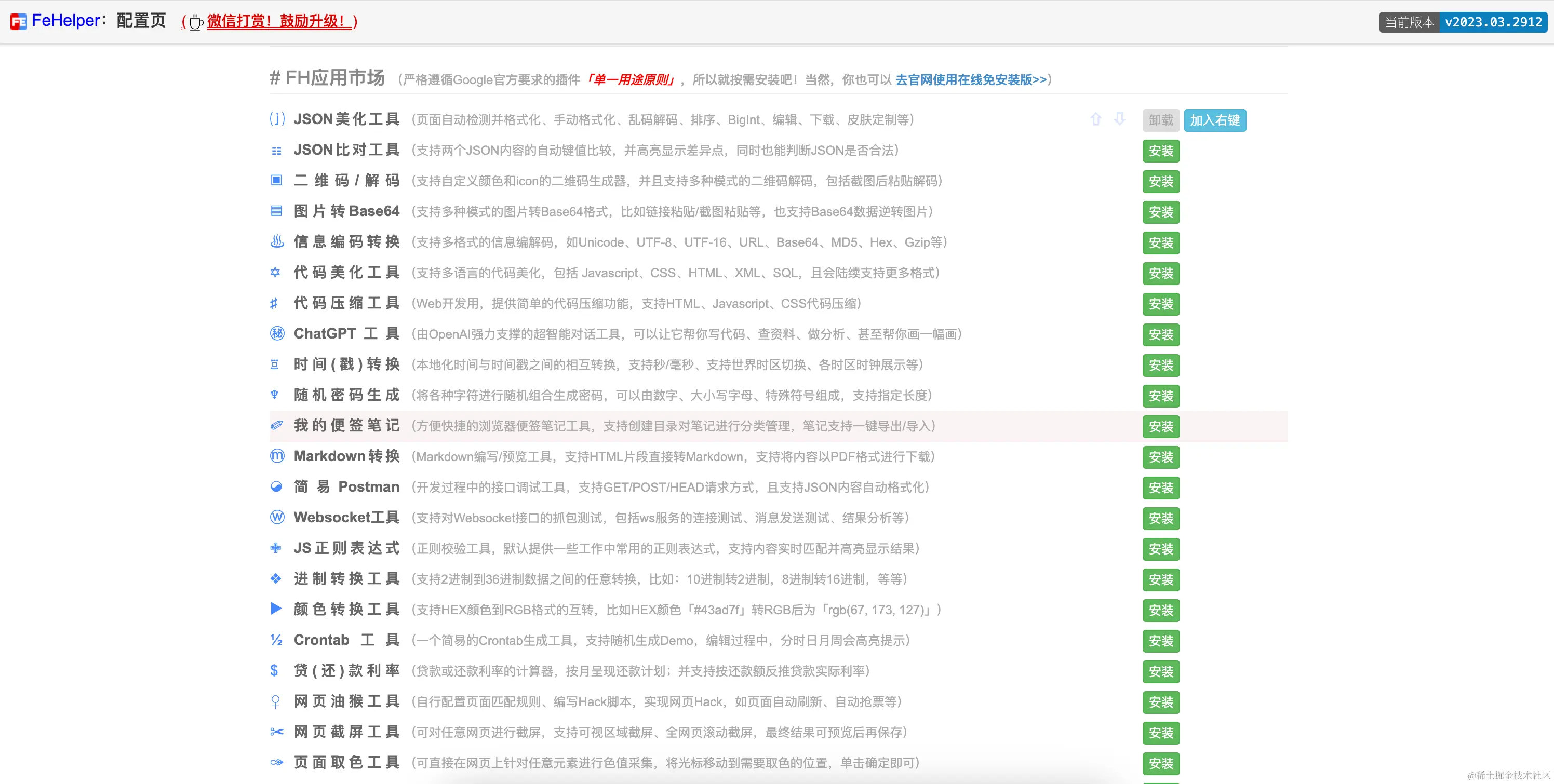The image size is (1554, 784).
Task: Click the 网页截屏工具 scissors icon
Action: (x=276, y=732)
